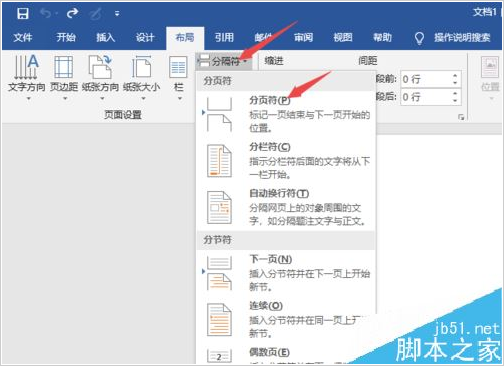Click the lightbulb search icon
Viewport: 504px width, 366px height.
[x=419, y=38]
